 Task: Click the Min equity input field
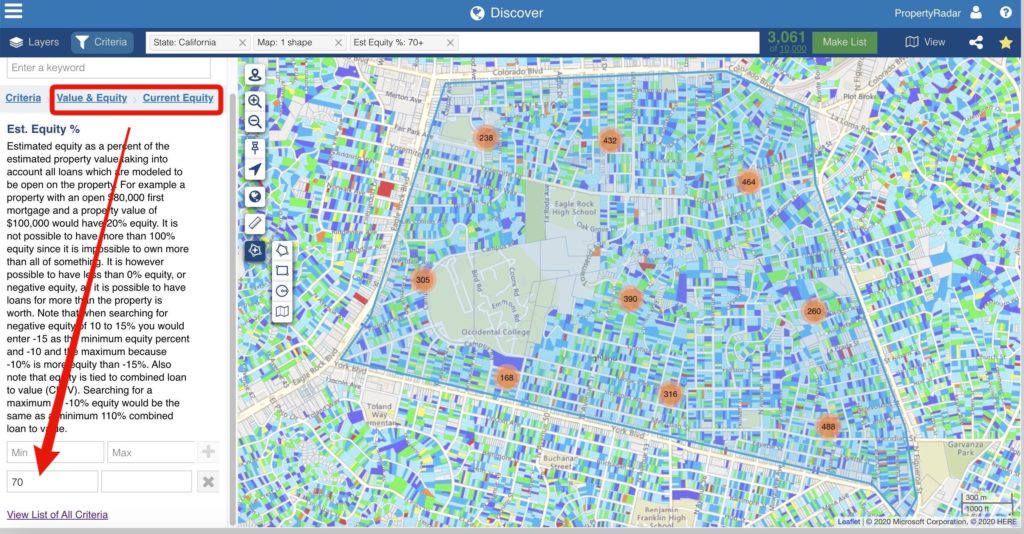pos(55,452)
